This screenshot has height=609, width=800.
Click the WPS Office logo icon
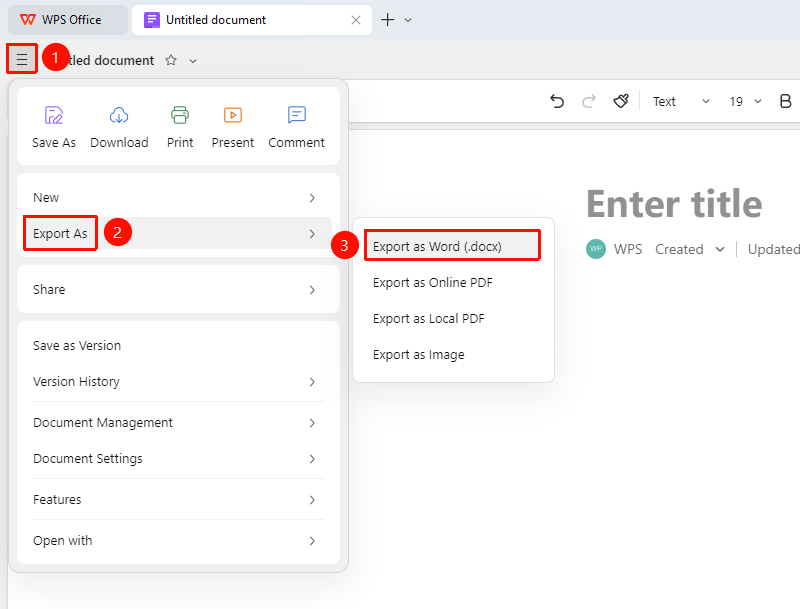point(28,20)
